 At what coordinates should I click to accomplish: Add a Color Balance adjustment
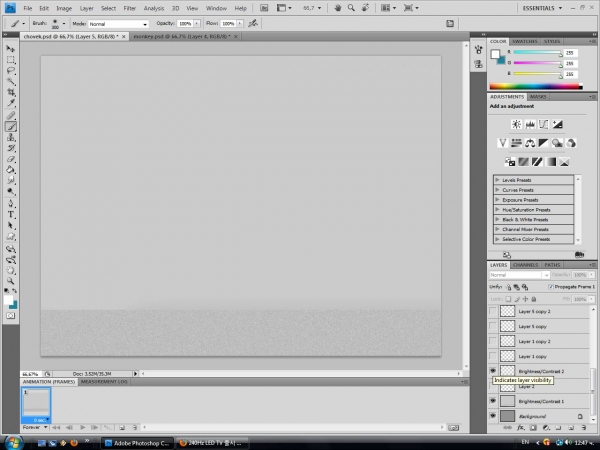530,143
